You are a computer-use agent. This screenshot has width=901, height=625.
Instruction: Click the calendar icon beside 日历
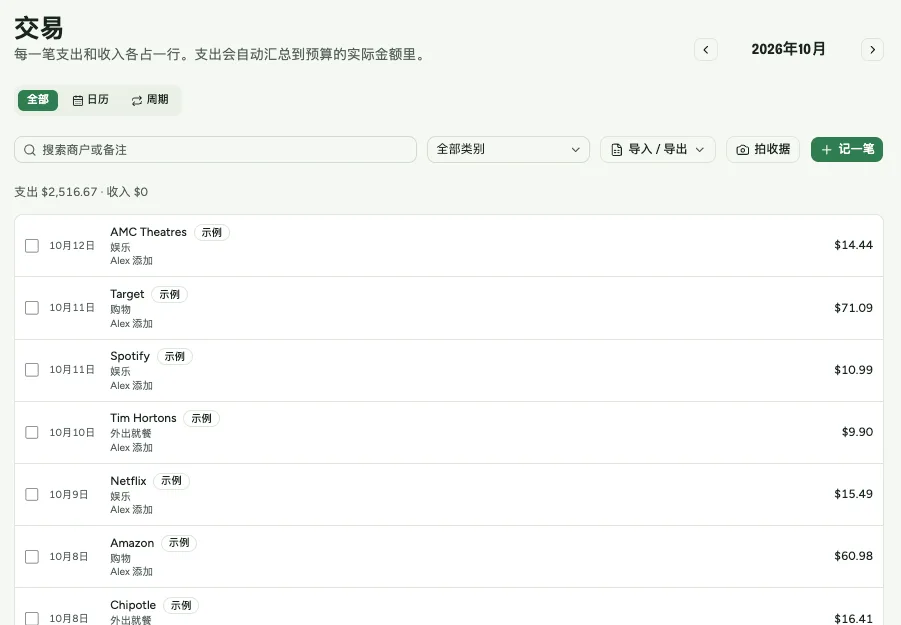tap(78, 101)
